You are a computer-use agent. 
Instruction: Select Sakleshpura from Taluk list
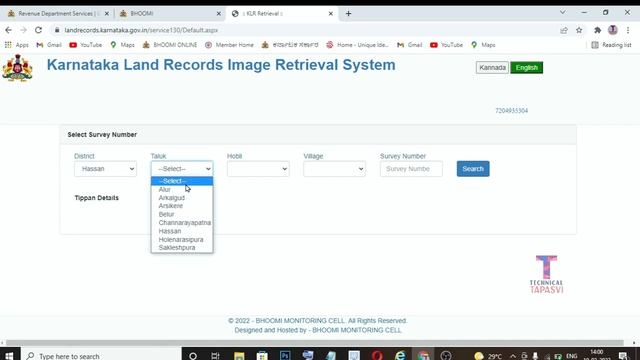tap(182, 248)
